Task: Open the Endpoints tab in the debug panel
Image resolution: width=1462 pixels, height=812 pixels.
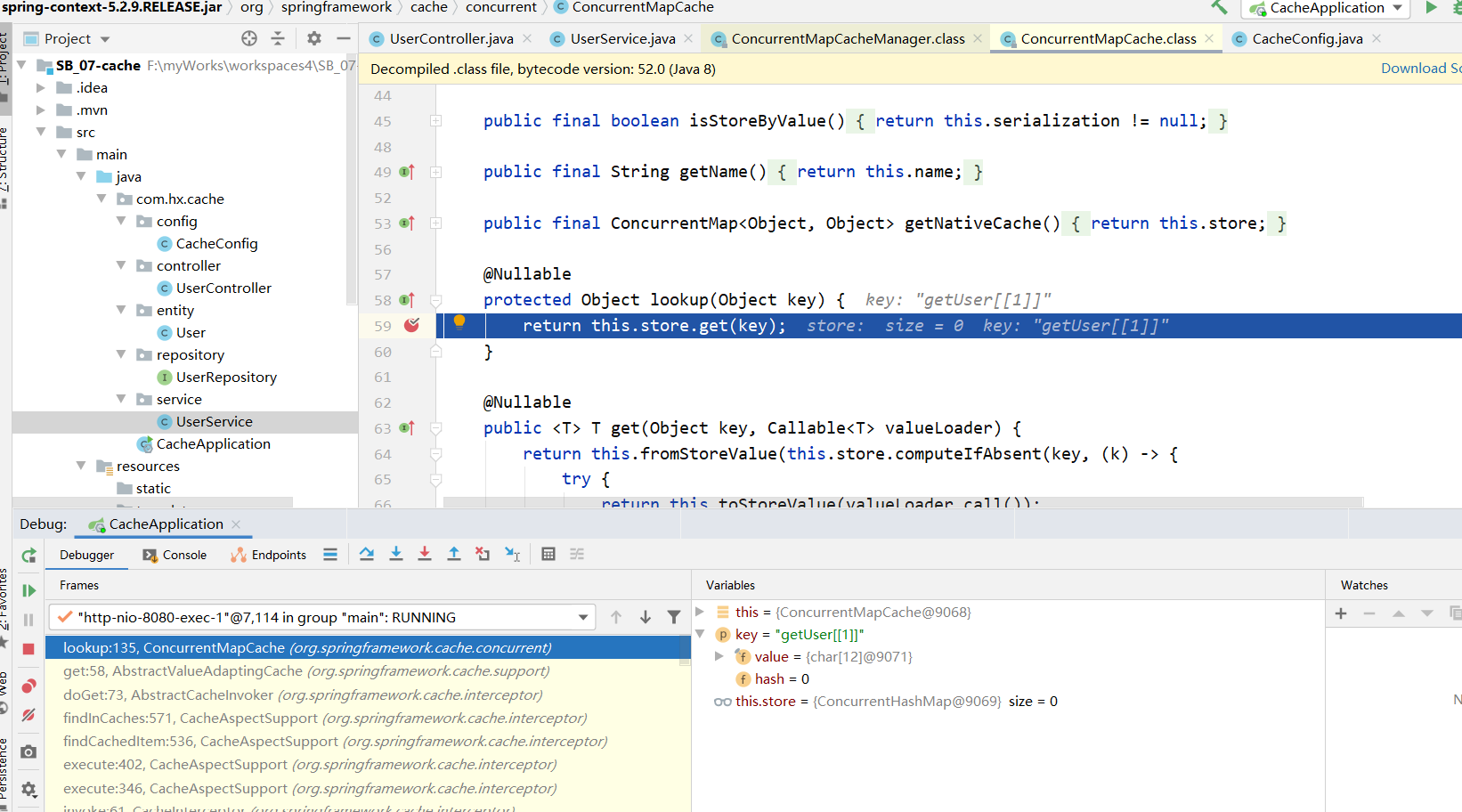Action: [x=268, y=555]
